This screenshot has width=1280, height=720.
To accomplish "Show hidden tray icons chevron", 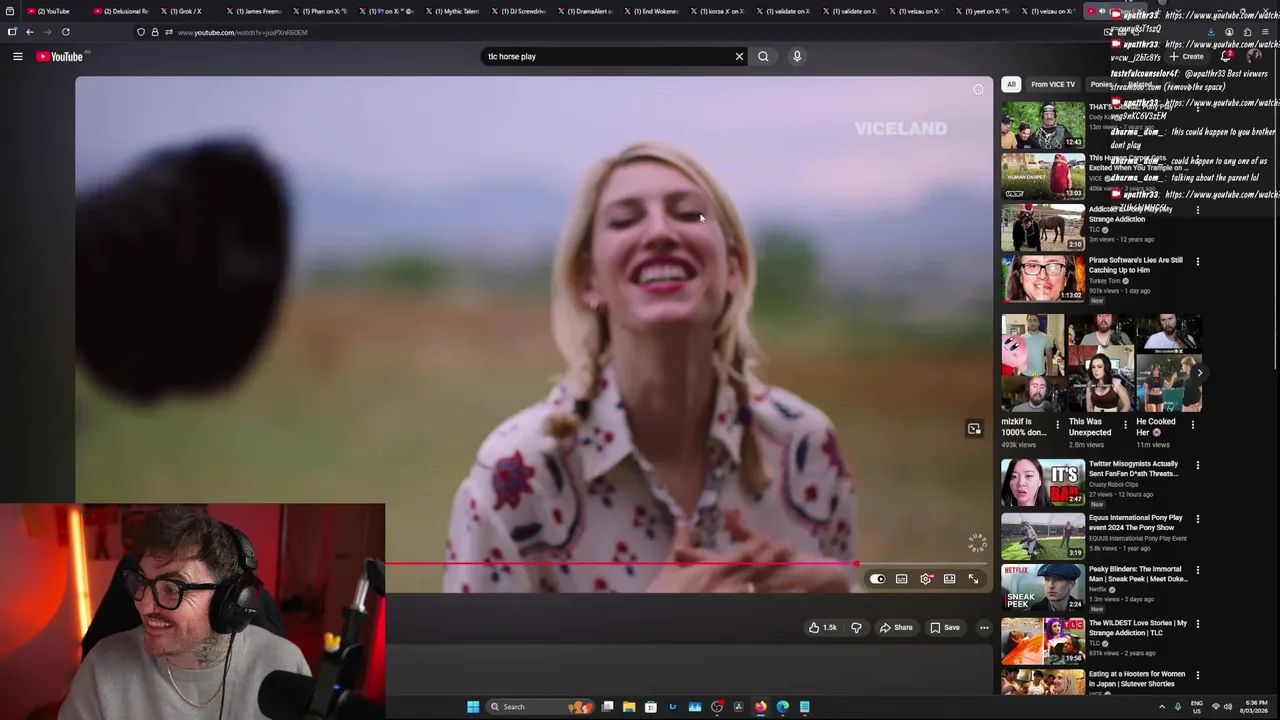I will click(1161, 707).
